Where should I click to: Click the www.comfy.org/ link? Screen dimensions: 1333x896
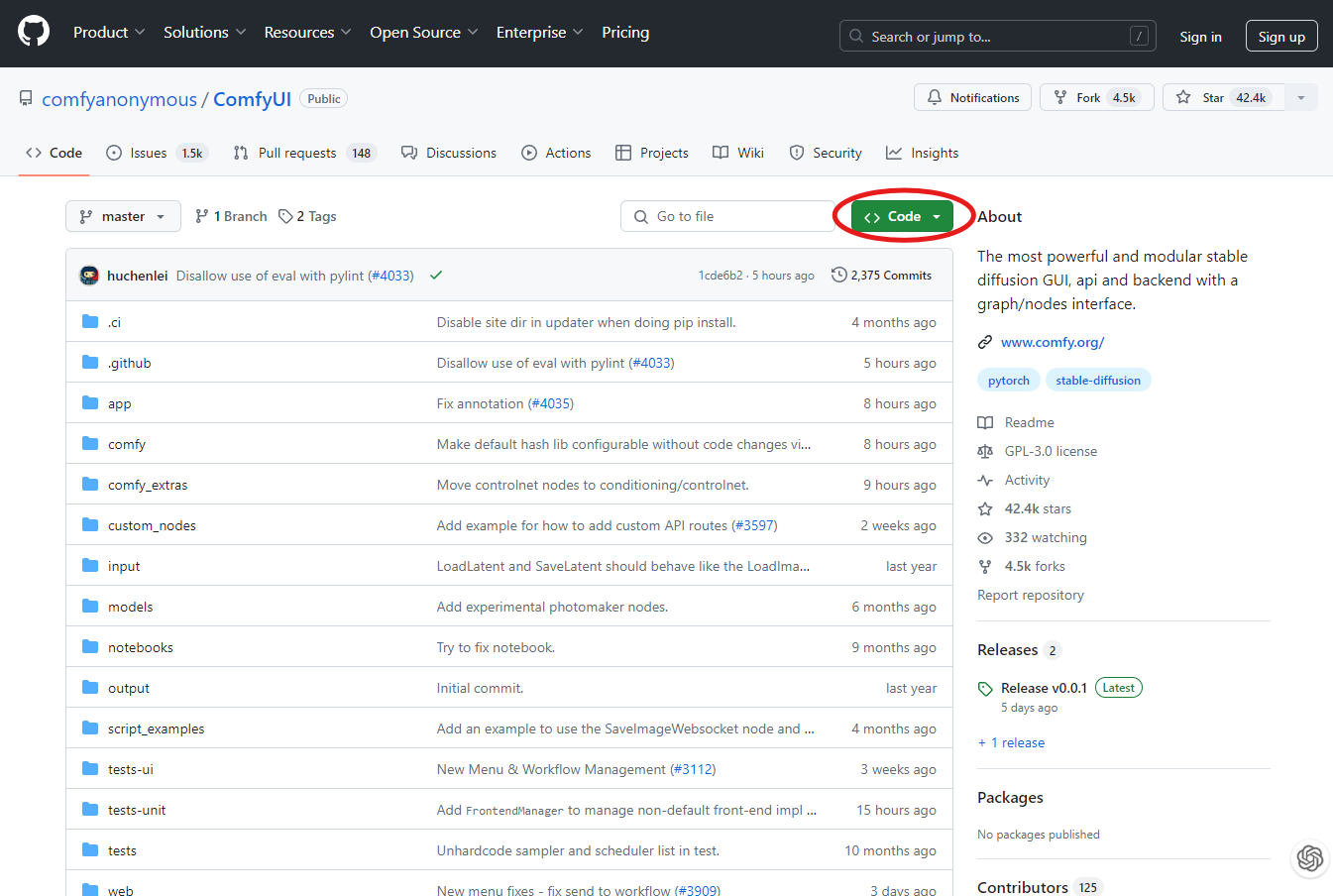(x=1053, y=342)
